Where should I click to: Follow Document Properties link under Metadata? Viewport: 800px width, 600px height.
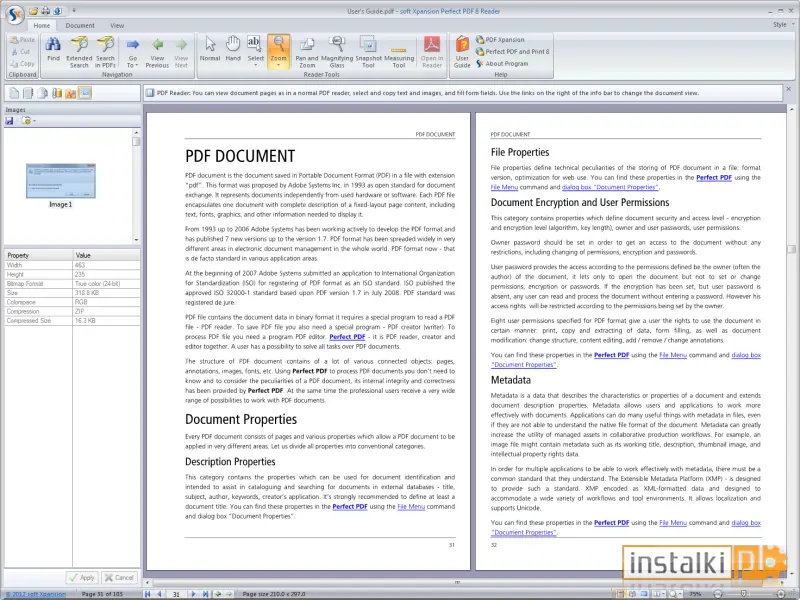click(524, 532)
